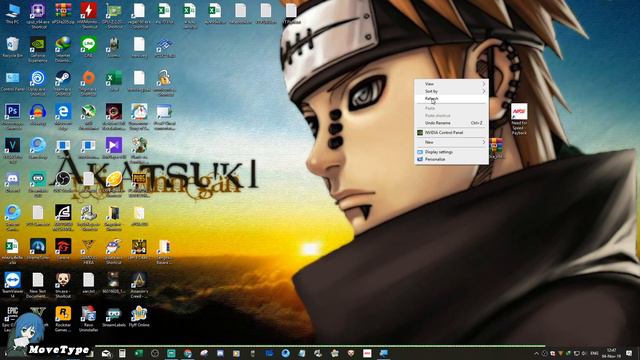Select the Need for Speed Payback icon

point(519,118)
